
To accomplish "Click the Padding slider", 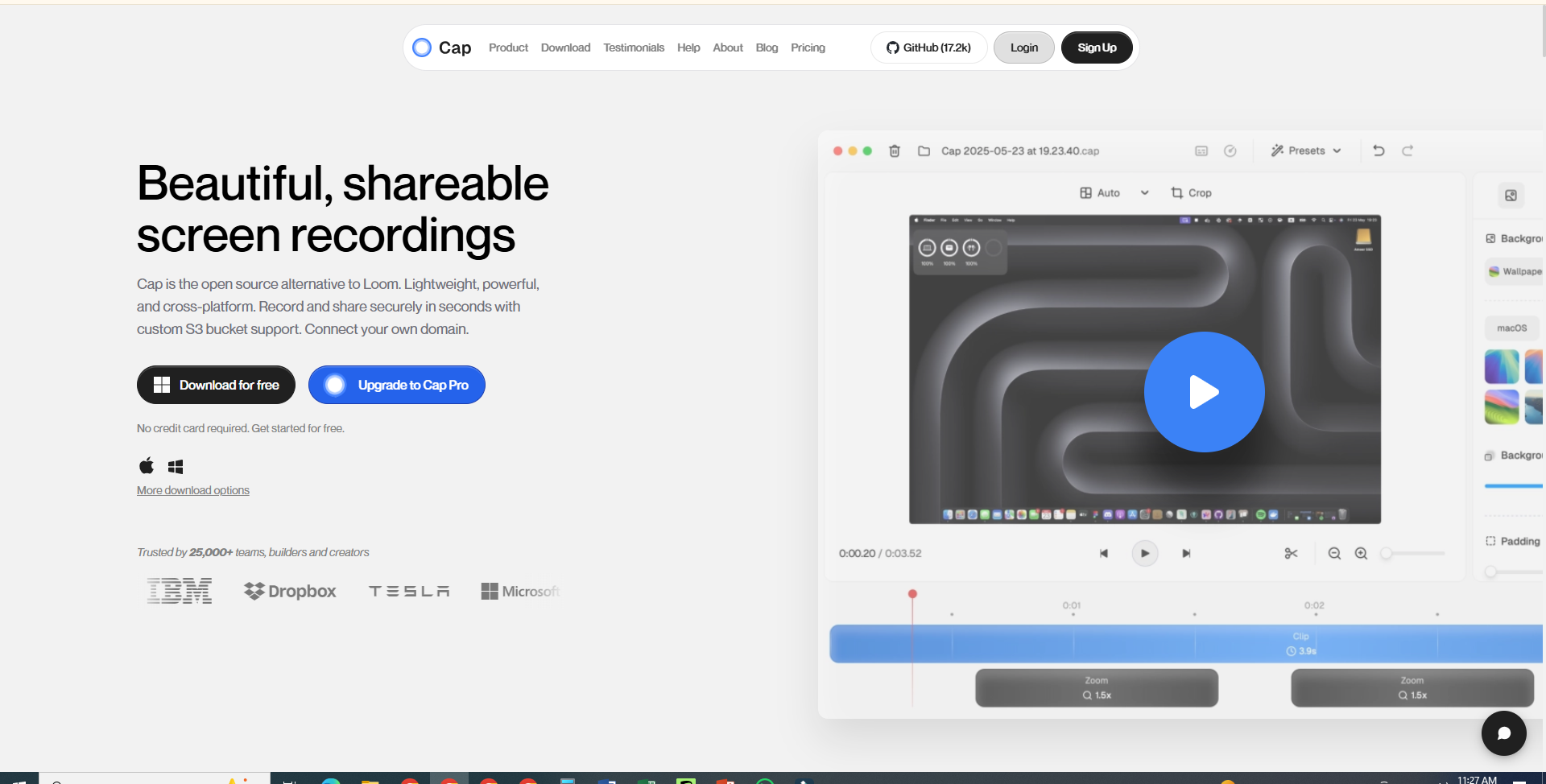I will pos(1514,571).
